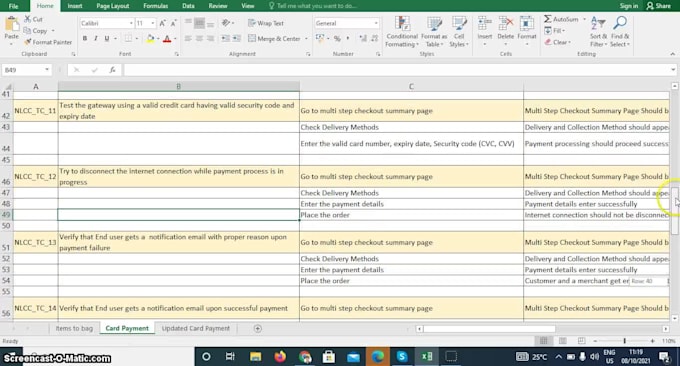680x366 pixels.
Task: Switch to the Page Layout ribbon tab
Action: coord(113,6)
